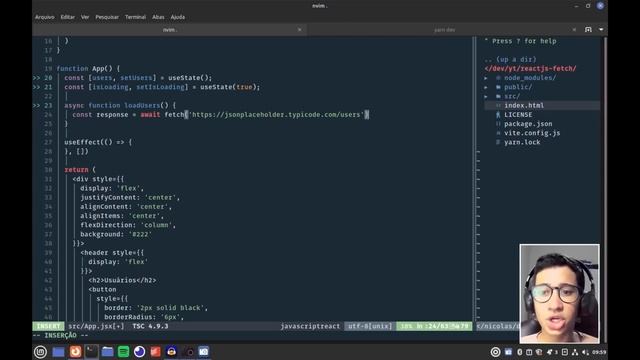Click the 'async function loadUsers()' line
640x360 pixels.
click(x=120, y=105)
